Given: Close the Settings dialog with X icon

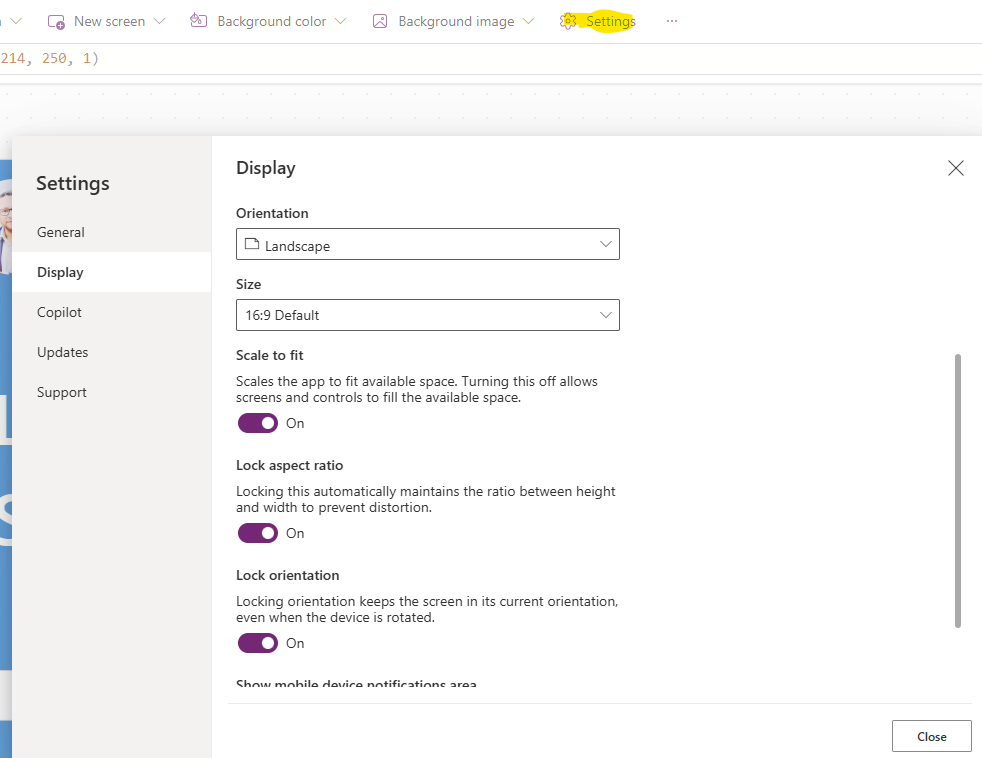Looking at the screenshot, I should click(x=956, y=168).
